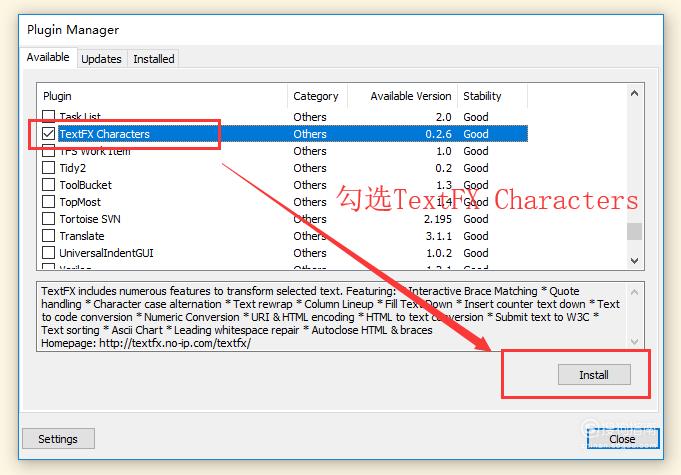Click the TextFX homepage URL text

tap(175, 343)
